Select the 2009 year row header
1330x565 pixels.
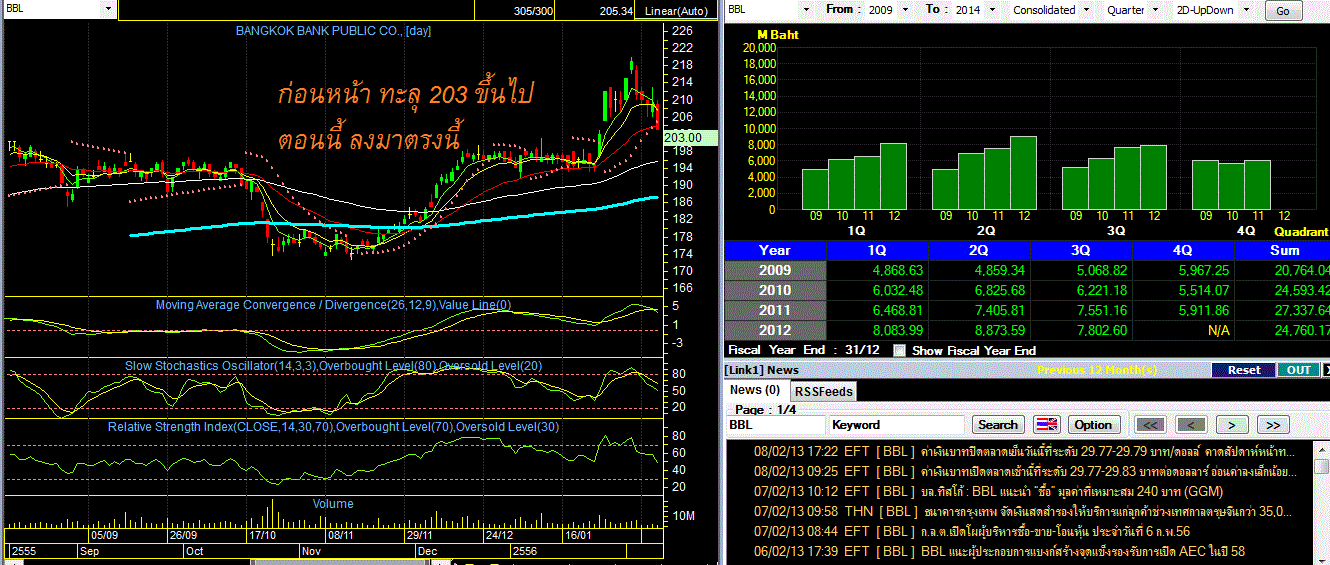(775, 270)
